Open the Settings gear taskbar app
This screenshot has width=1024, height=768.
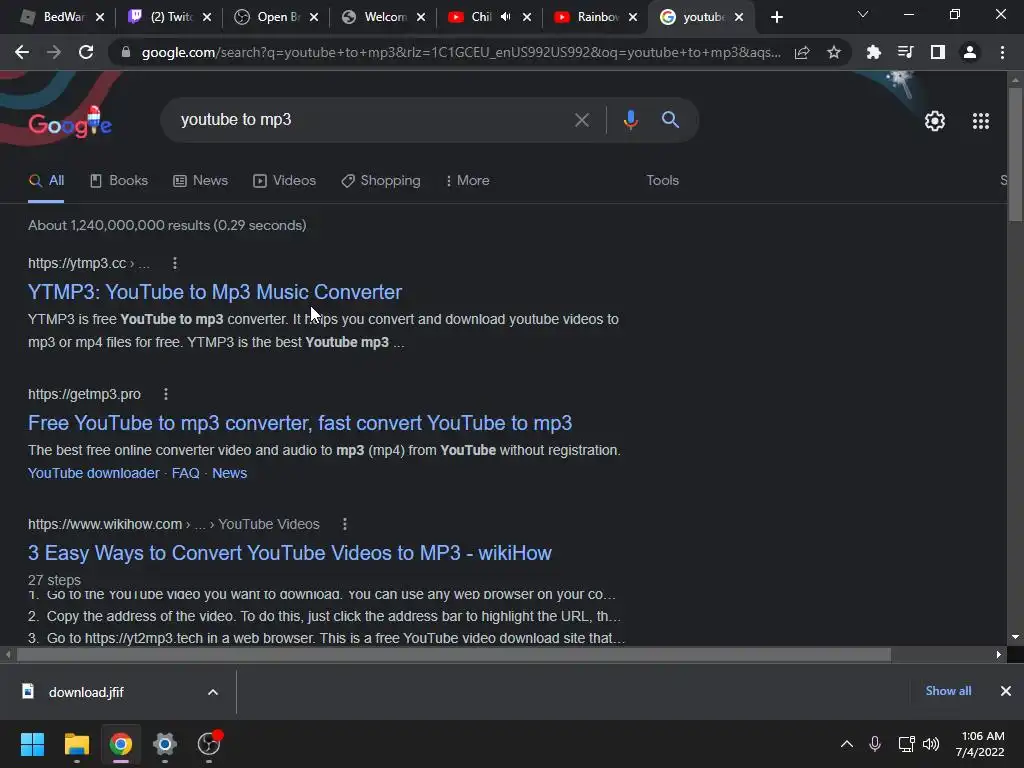coord(165,744)
